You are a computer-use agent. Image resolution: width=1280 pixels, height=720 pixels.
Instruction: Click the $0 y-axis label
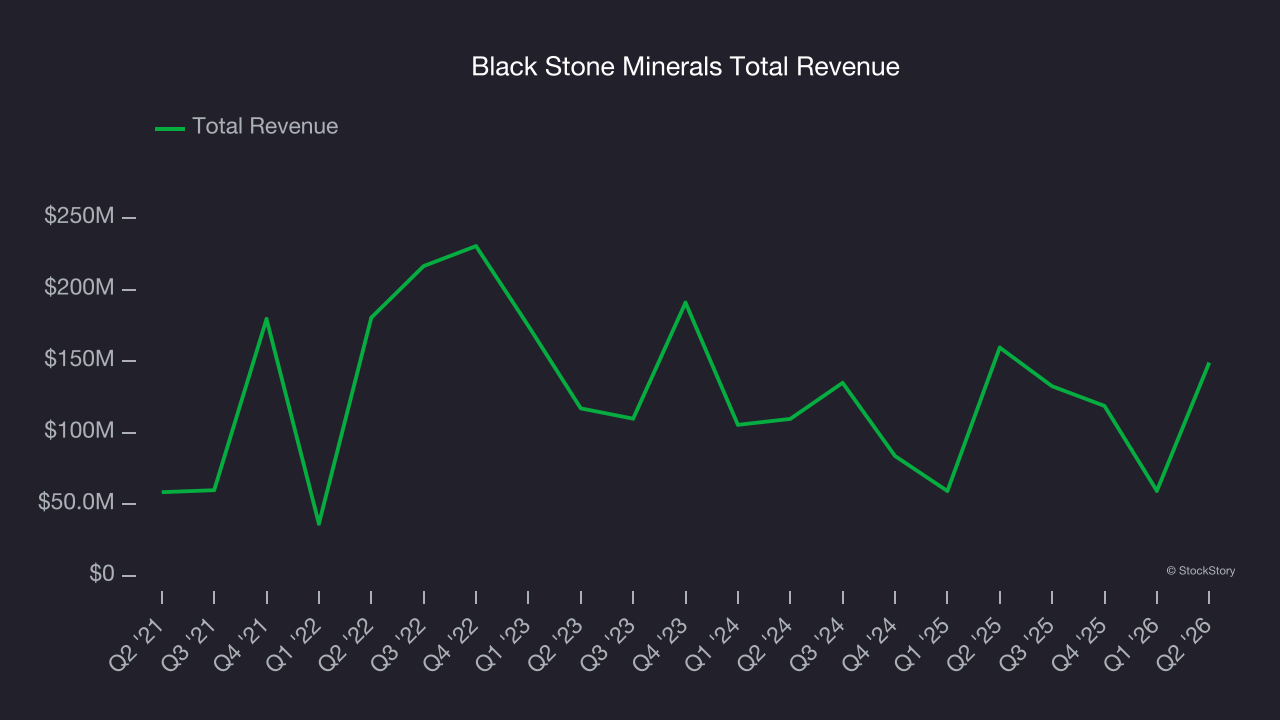pos(102,575)
